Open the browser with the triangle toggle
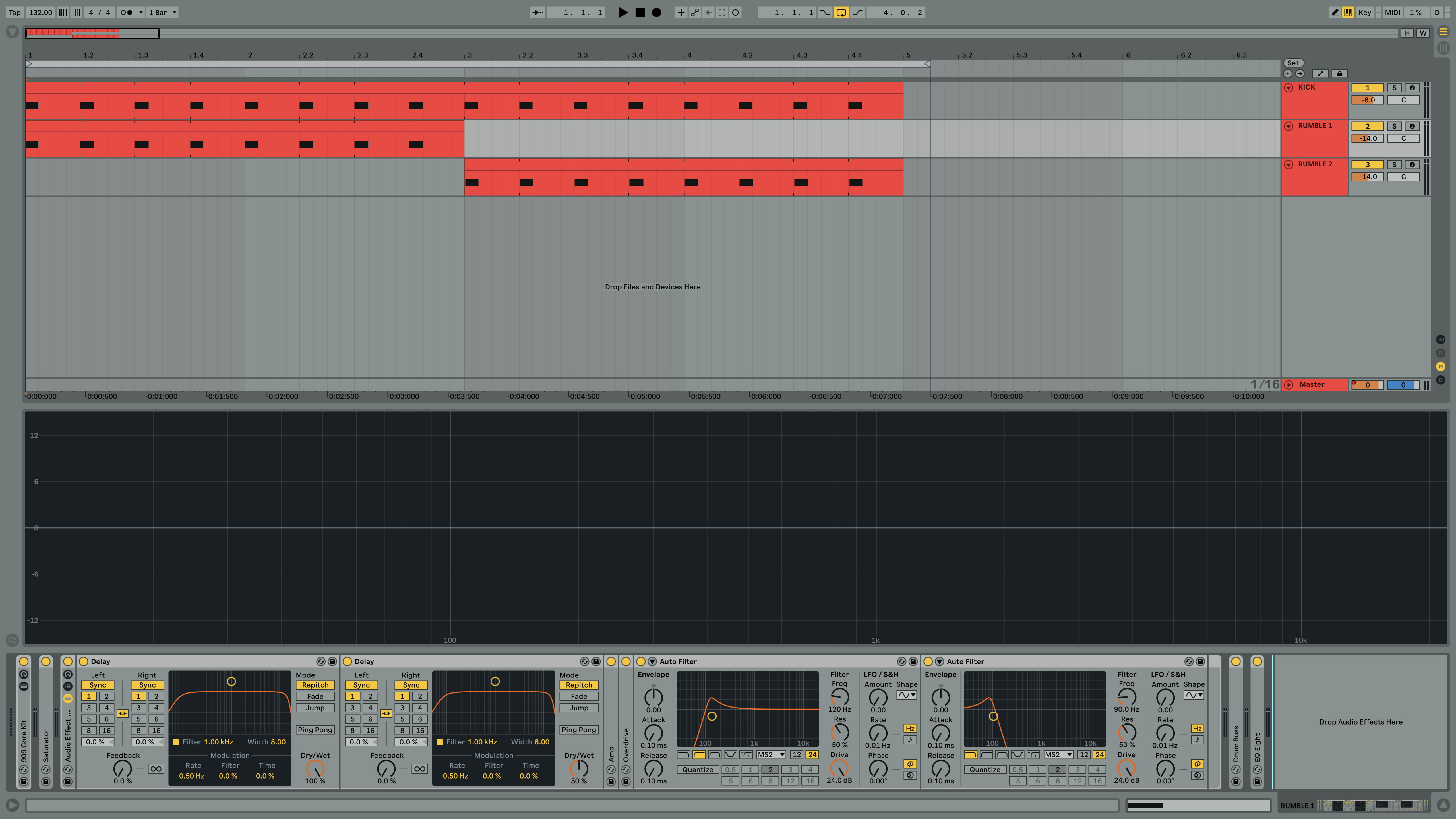The image size is (1456, 819). (x=12, y=32)
